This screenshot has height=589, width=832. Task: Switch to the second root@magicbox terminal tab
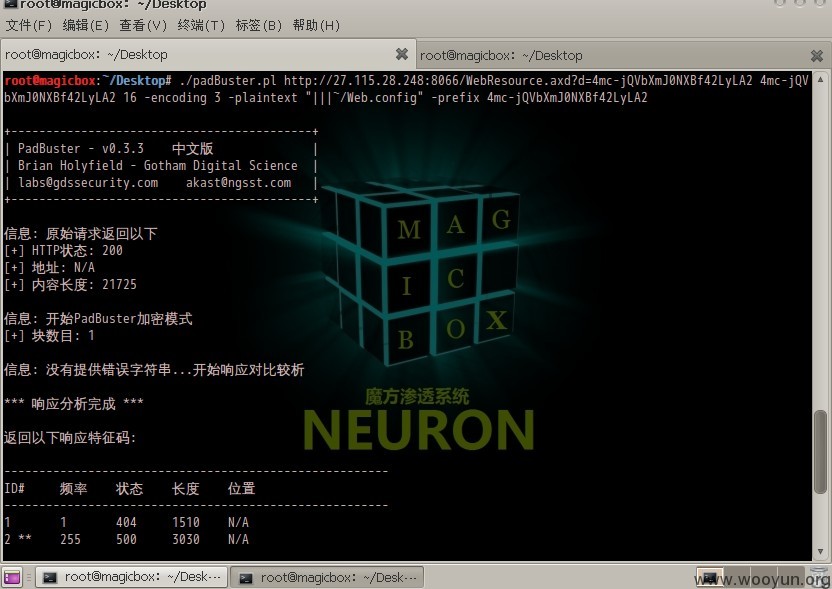coord(623,55)
